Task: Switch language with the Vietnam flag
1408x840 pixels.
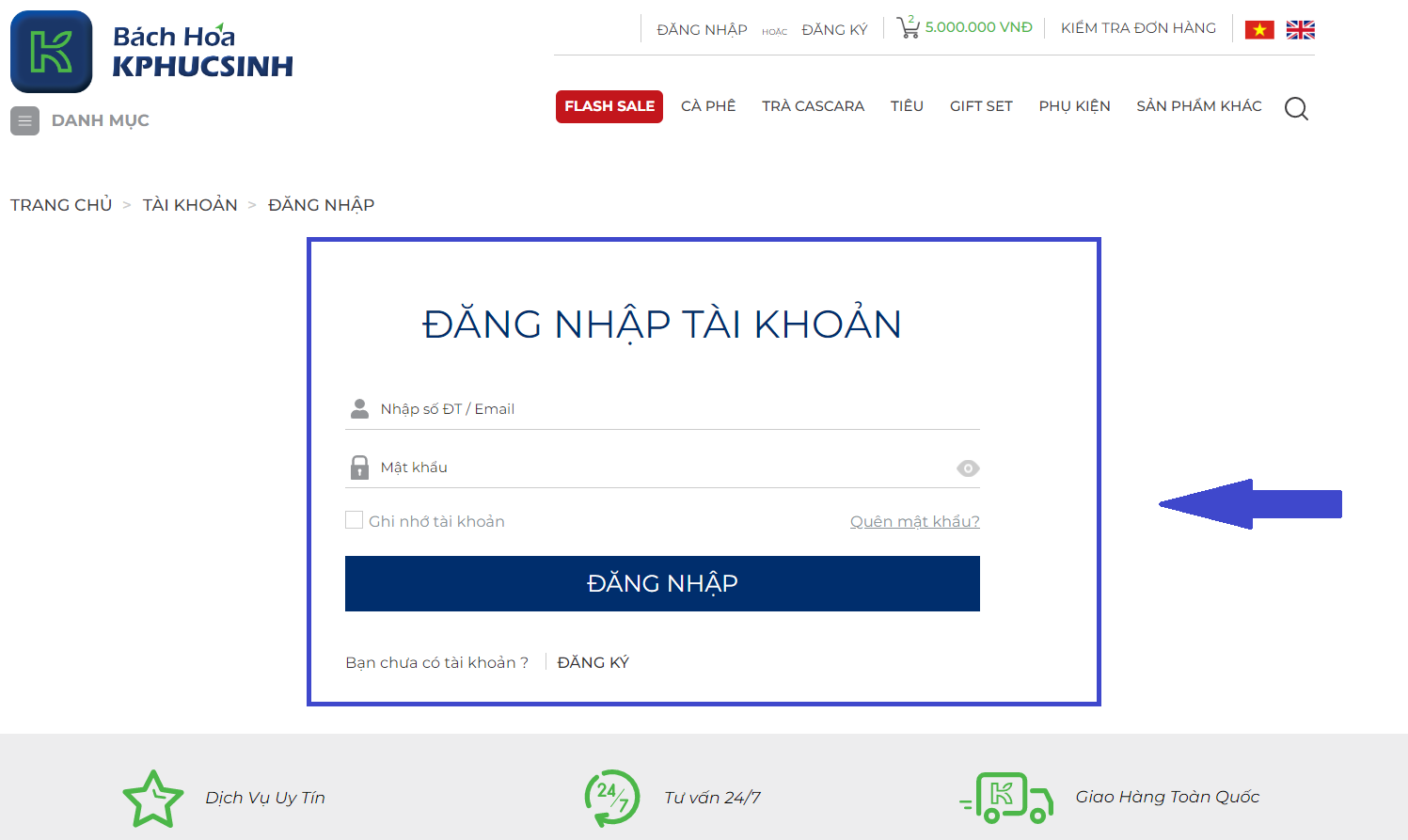Action: coord(1259,30)
